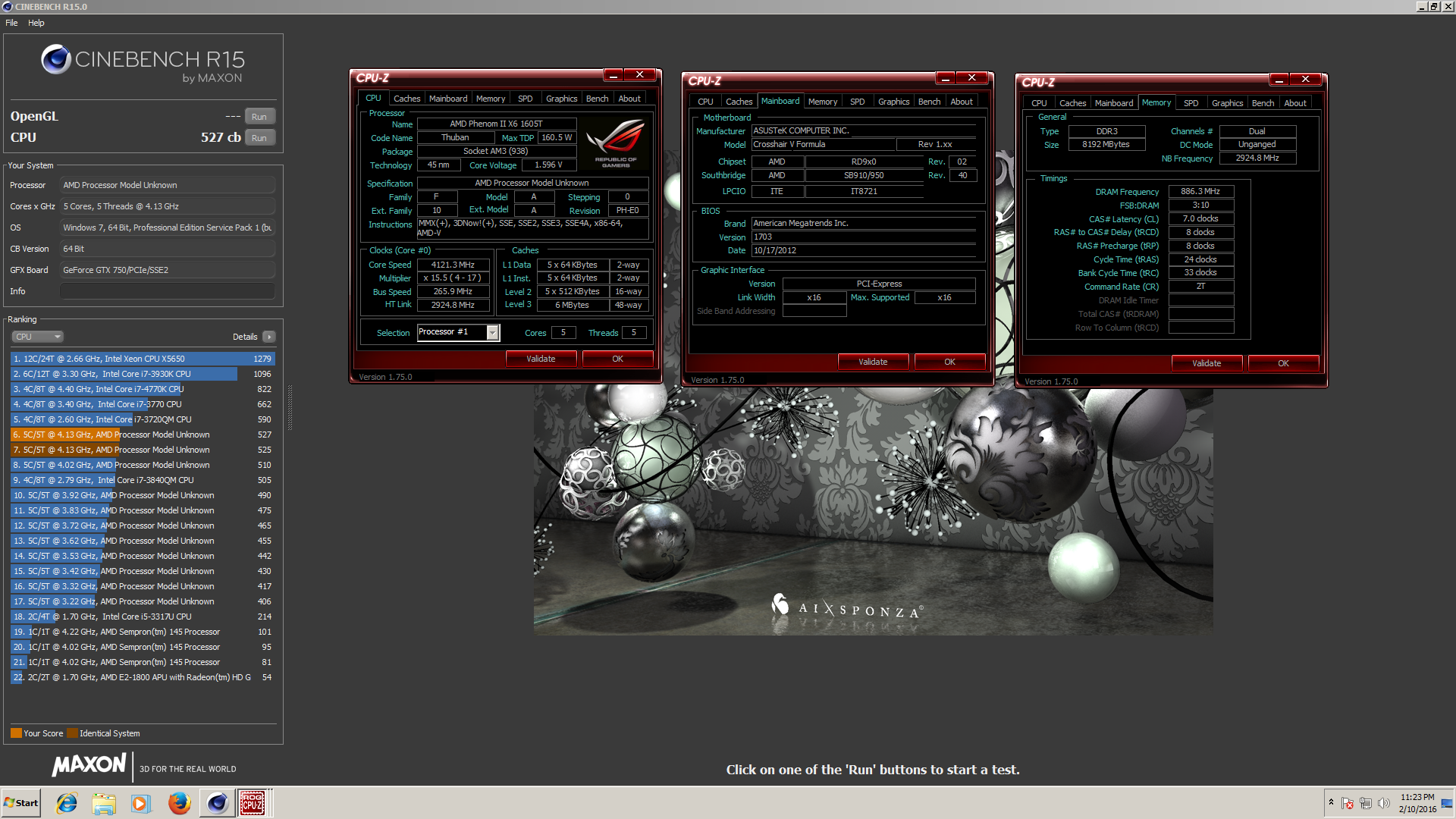Viewport: 1456px width, 819px height.
Task: Click the network tray icon
Action: (1366, 803)
